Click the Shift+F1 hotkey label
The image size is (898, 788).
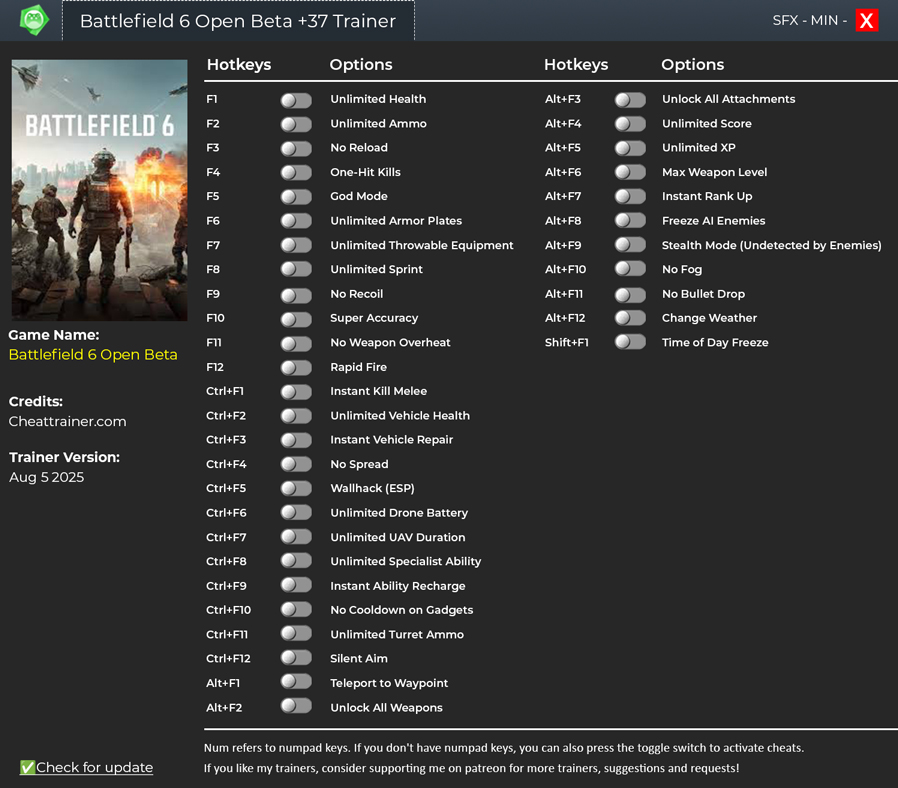click(x=566, y=342)
